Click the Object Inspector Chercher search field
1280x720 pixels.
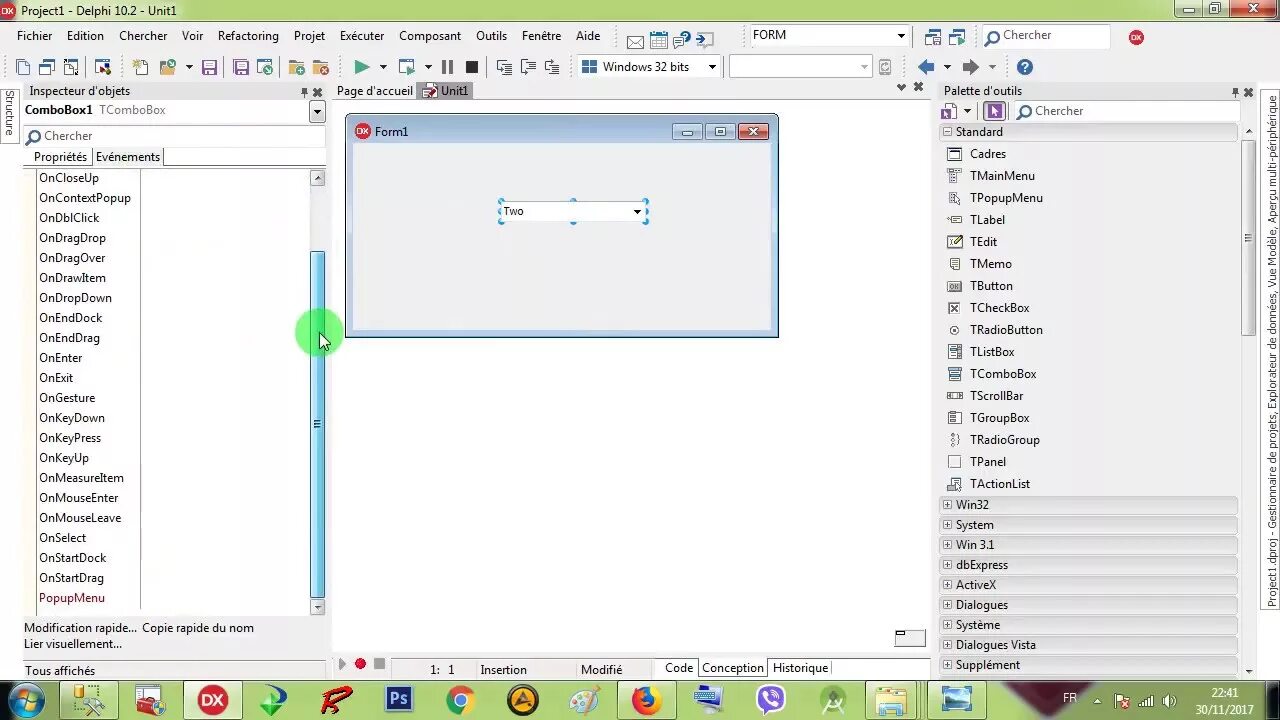coord(175,136)
